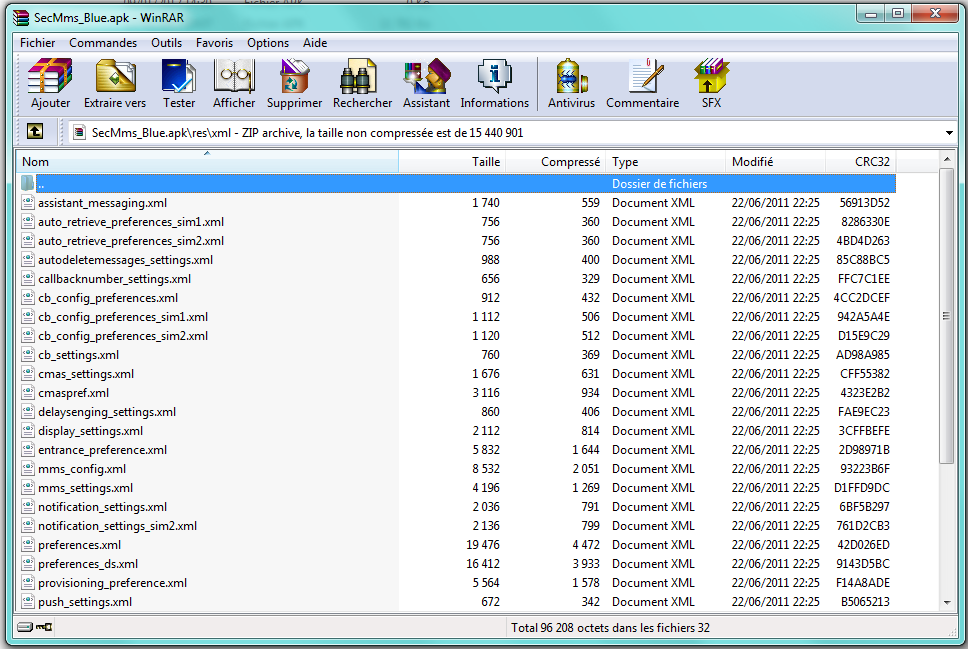Start the Antivirus scan tool
This screenshot has height=649, width=968.
(x=571, y=84)
